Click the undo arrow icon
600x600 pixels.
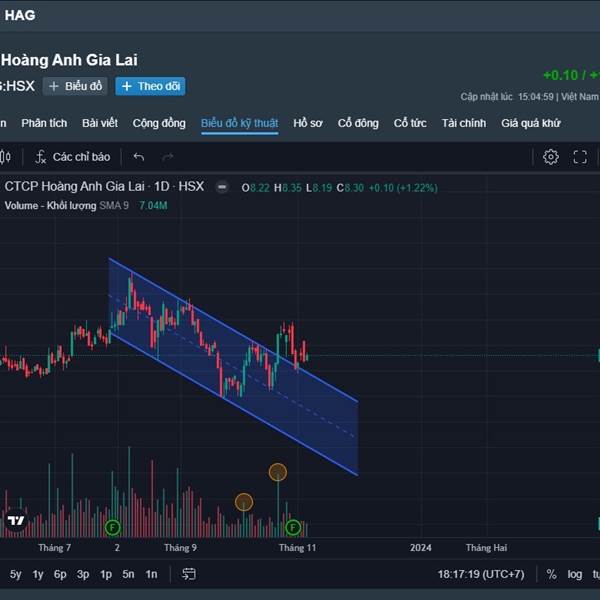click(x=139, y=157)
